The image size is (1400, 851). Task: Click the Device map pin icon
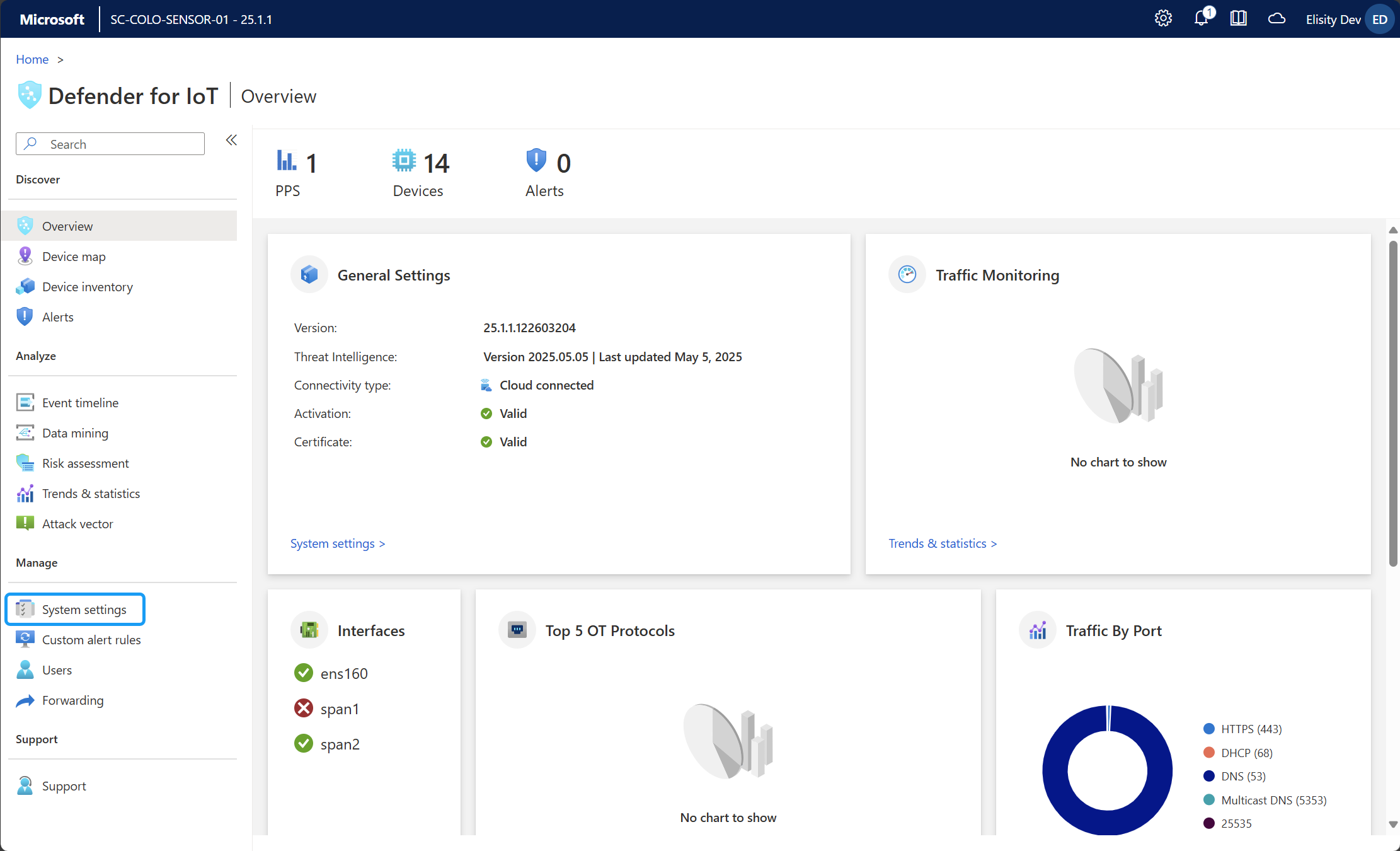tap(25, 257)
